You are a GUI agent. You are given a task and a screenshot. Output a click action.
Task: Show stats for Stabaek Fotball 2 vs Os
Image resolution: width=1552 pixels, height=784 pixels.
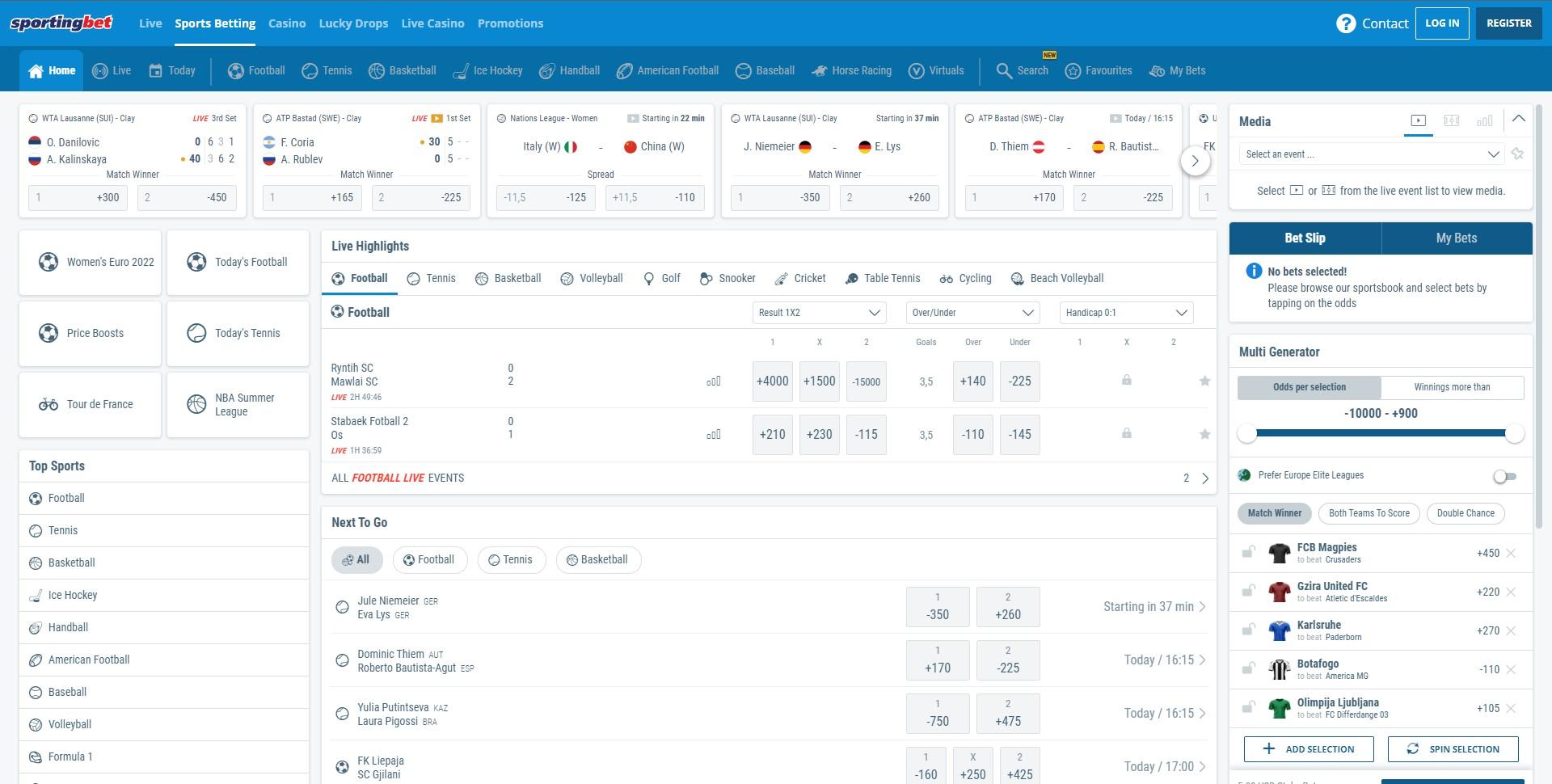pyautogui.click(x=714, y=435)
